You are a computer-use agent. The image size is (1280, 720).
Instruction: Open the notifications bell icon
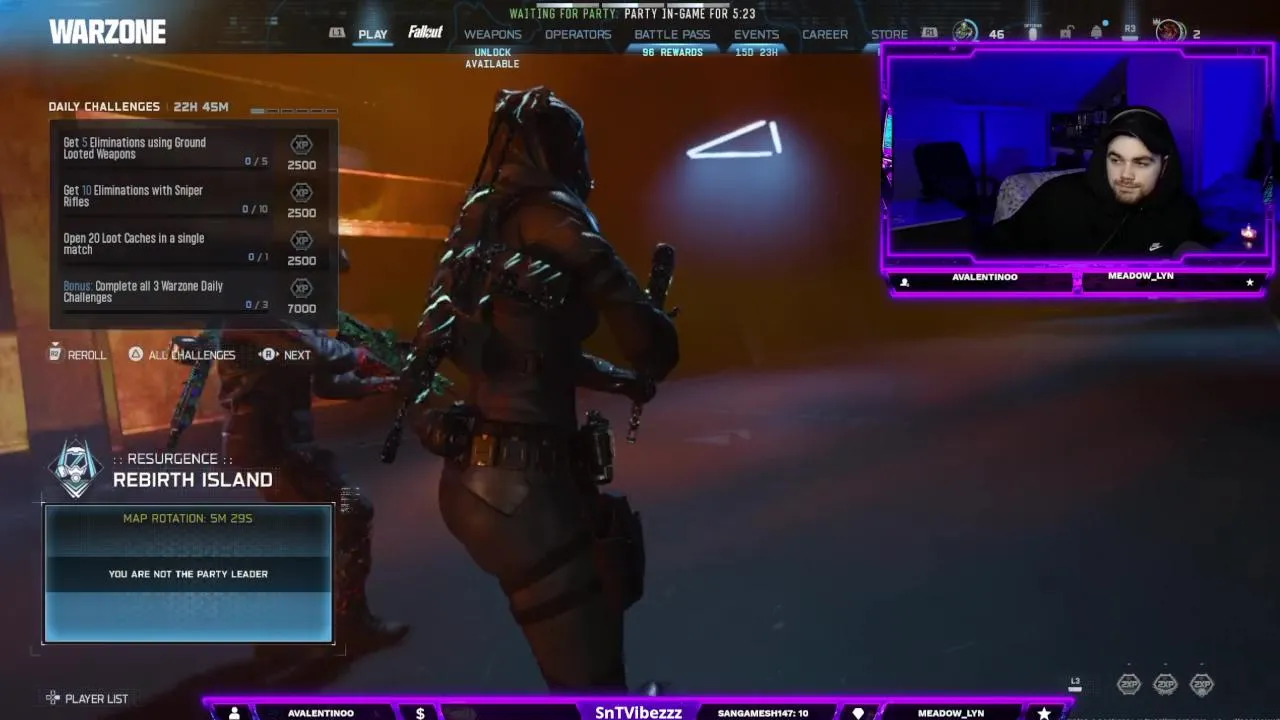[x=1096, y=32]
